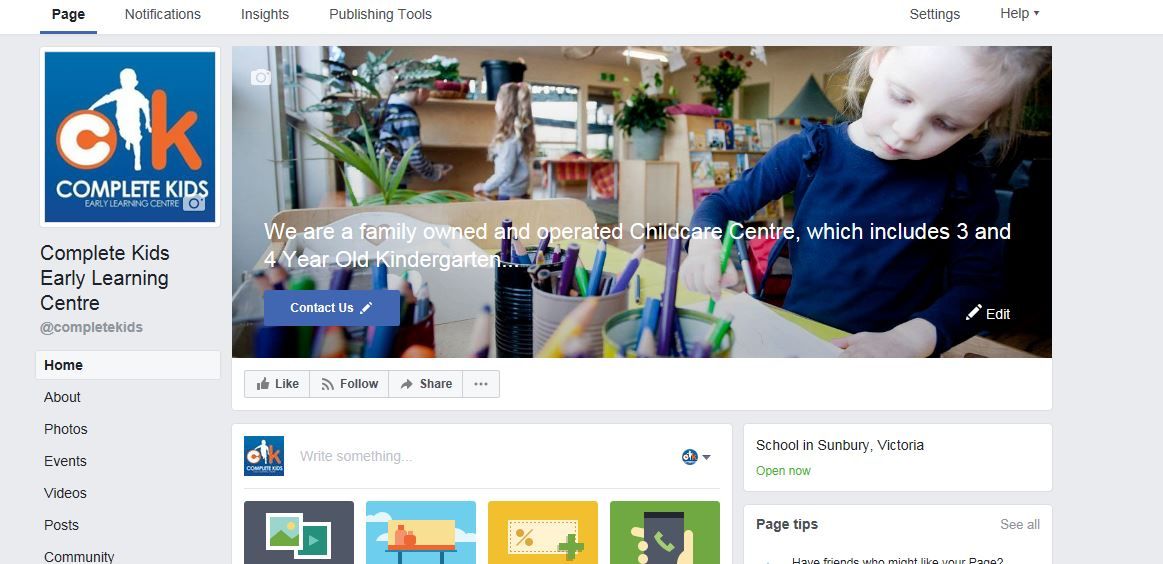Expand the Help dropdown menu

(1020, 13)
